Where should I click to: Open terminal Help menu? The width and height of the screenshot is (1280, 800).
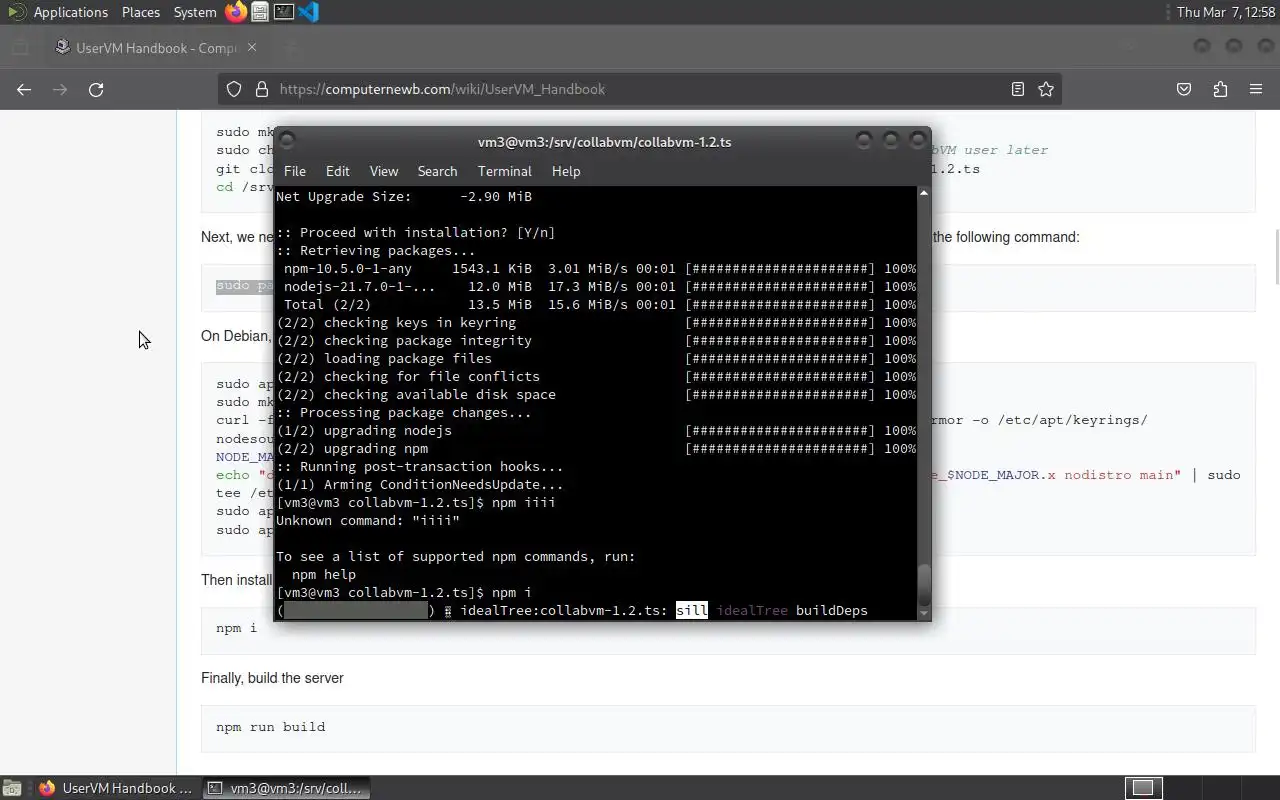pos(566,171)
